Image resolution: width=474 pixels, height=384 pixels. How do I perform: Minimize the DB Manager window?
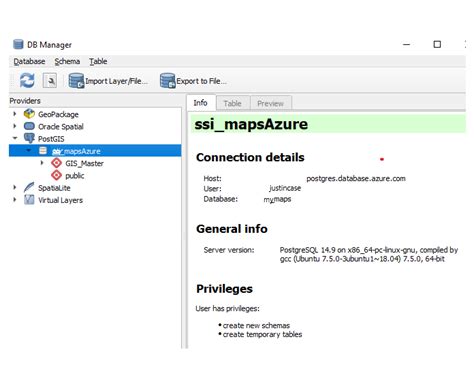[407, 44]
